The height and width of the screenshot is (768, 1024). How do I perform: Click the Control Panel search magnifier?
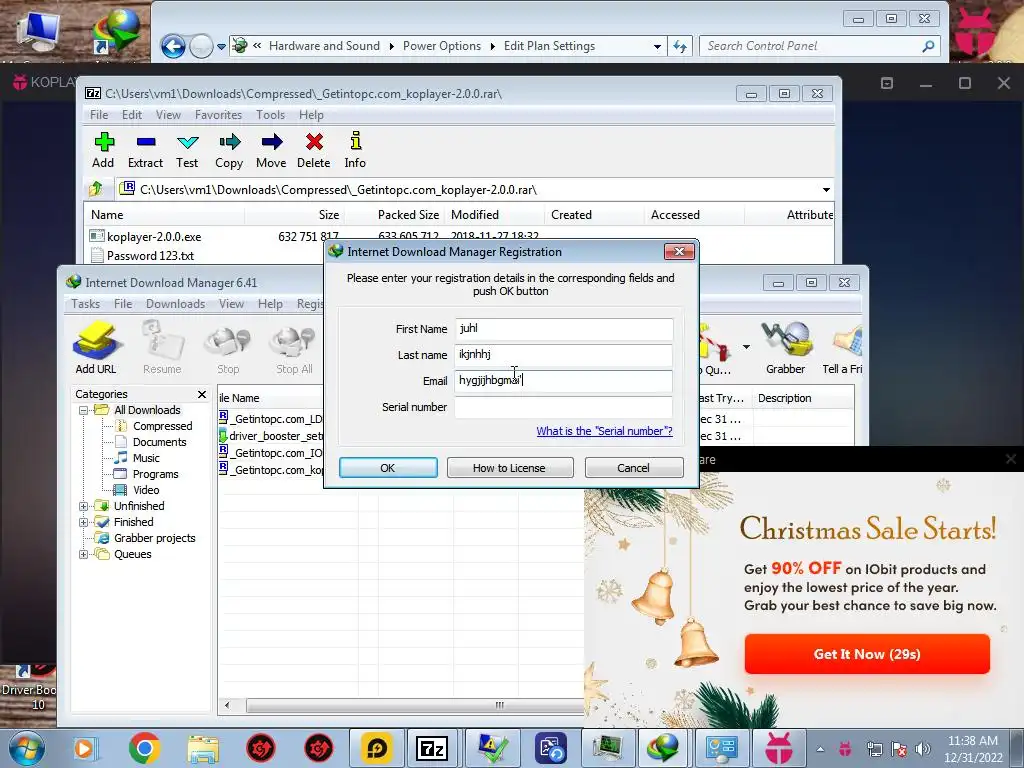(x=928, y=46)
